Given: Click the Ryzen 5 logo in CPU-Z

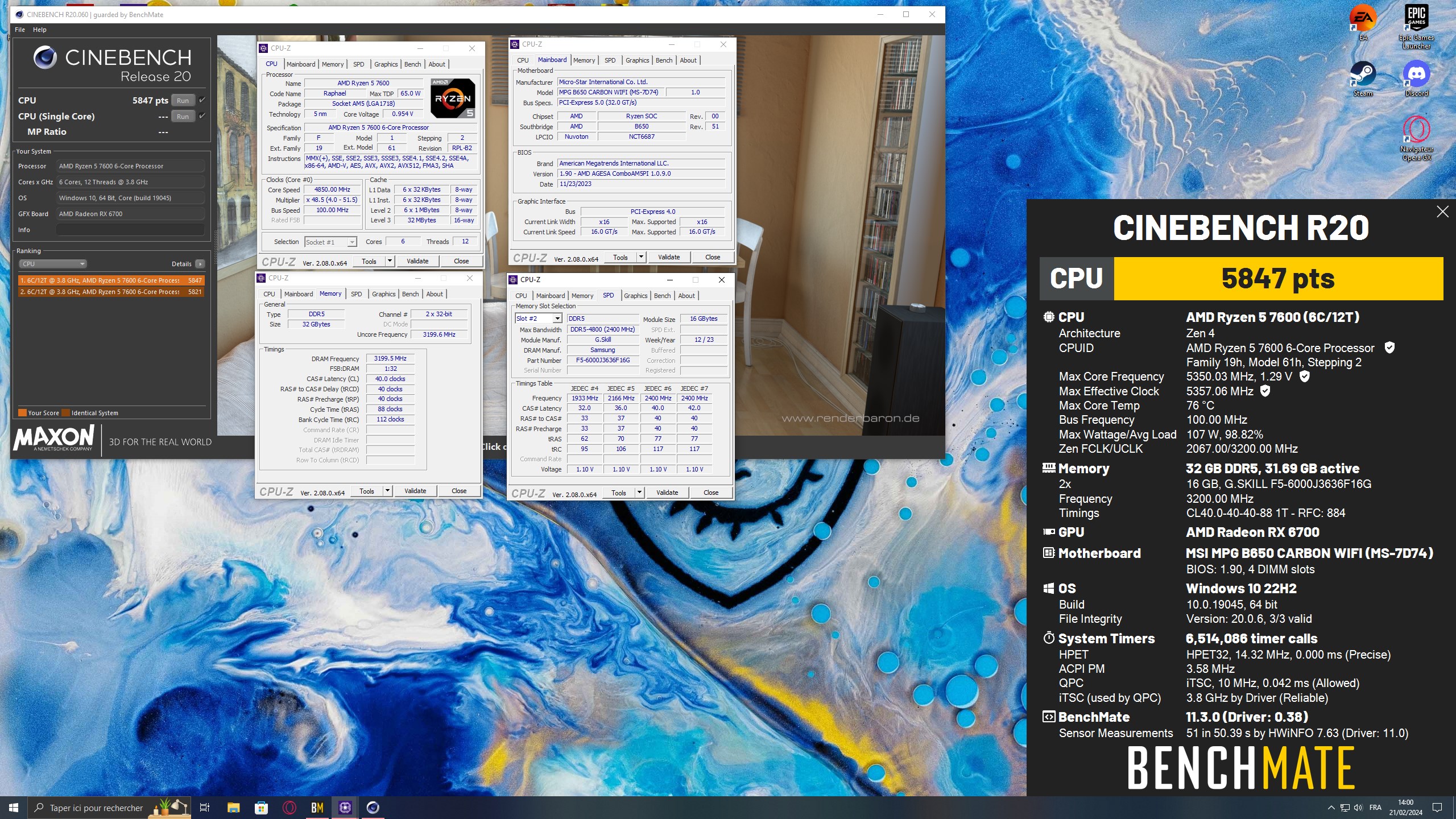Looking at the screenshot, I should tap(453, 98).
